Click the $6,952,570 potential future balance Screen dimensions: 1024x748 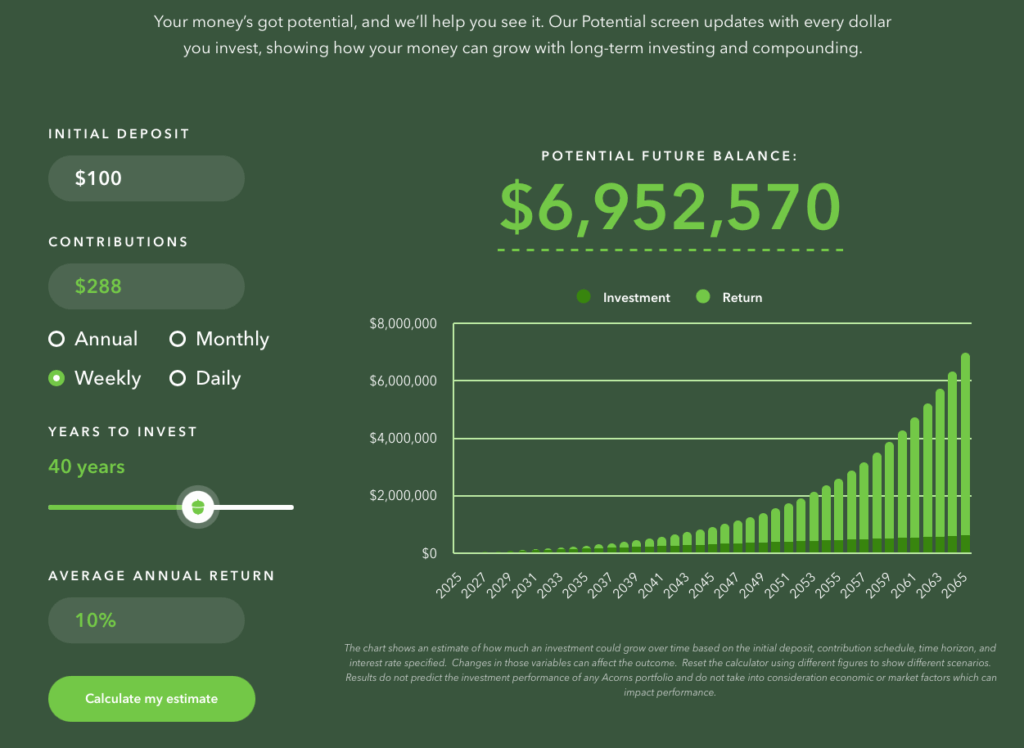tap(670, 207)
